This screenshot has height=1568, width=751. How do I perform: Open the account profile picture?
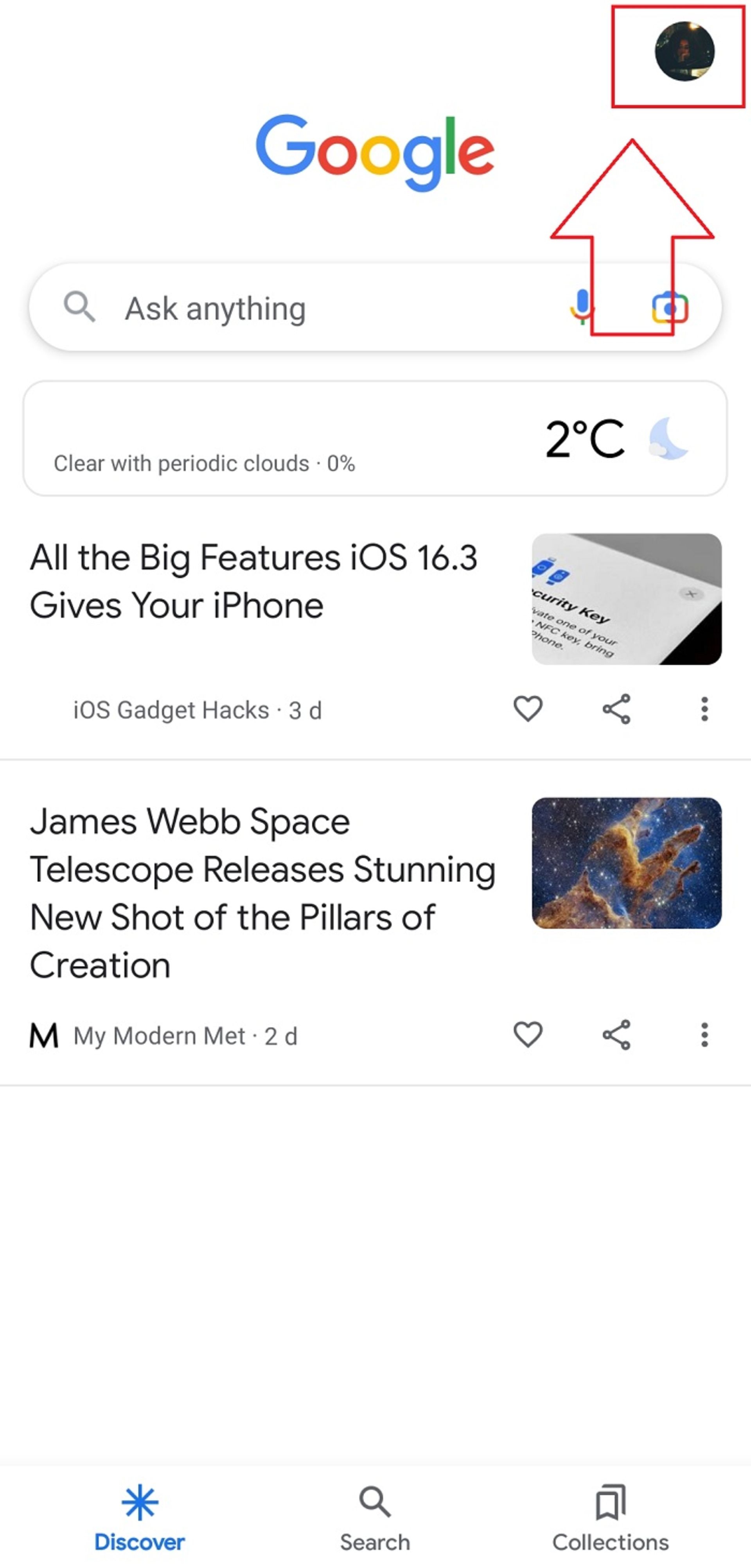[684, 52]
